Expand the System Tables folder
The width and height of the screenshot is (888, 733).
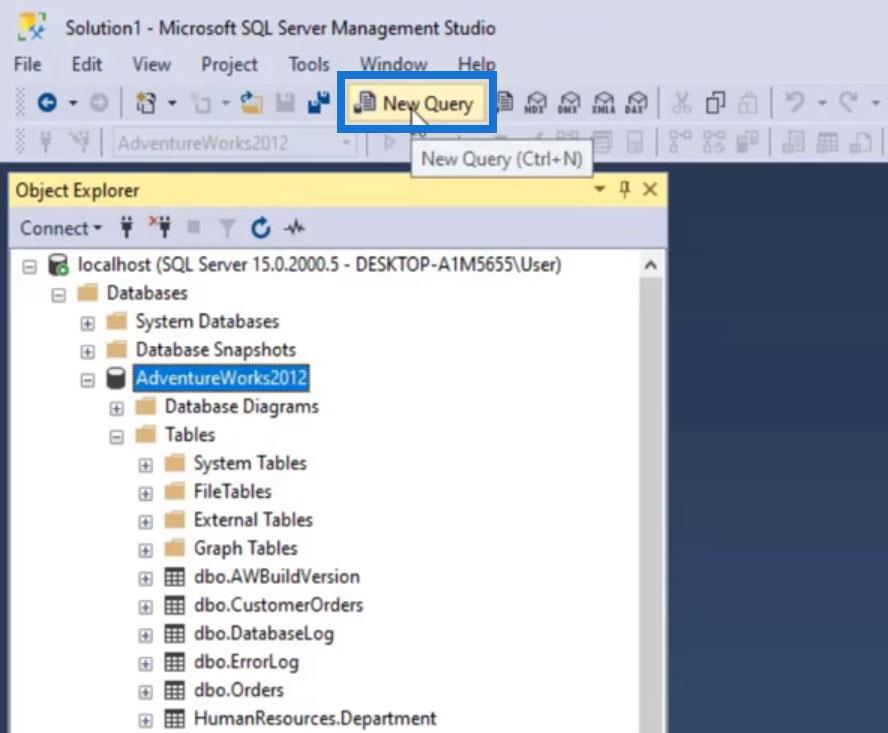[145, 465]
